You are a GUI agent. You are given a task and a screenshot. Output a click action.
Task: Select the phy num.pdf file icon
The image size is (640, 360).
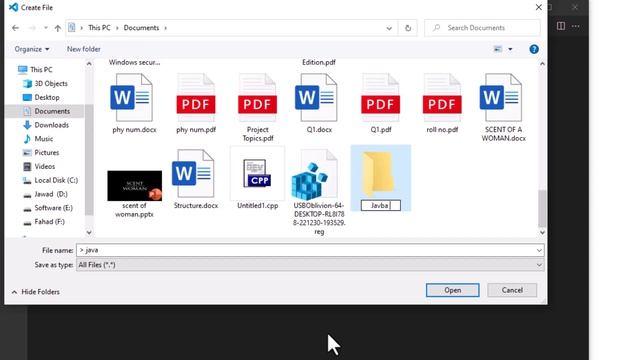[x=196, y=98]
